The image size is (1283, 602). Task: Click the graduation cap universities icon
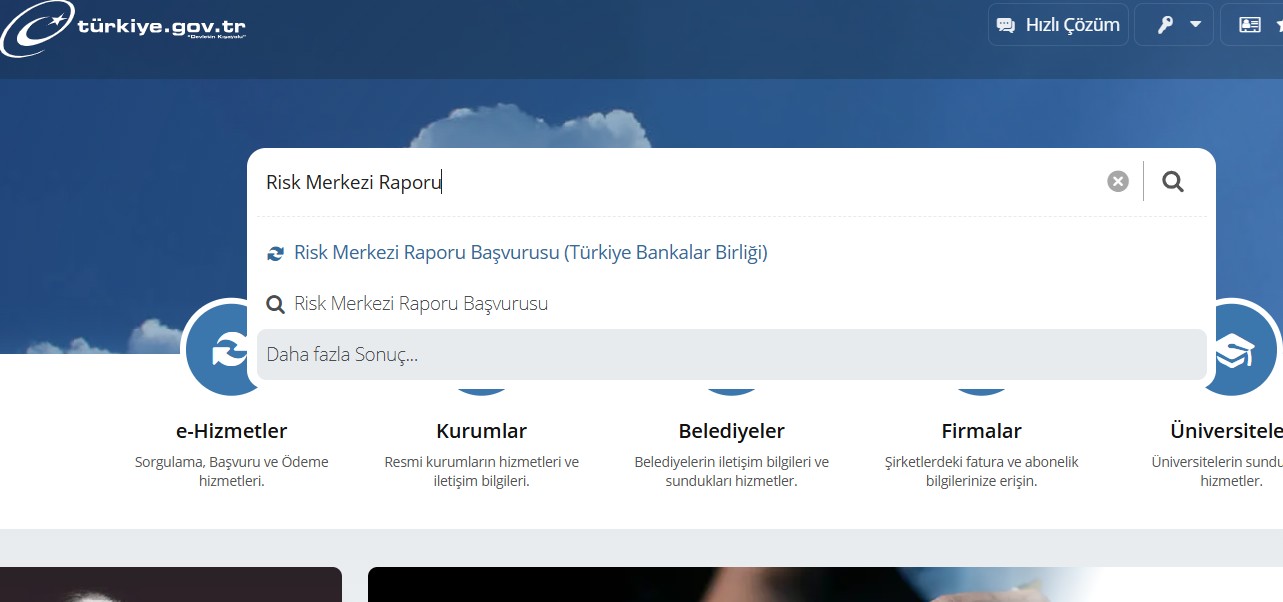[1233, 352]
